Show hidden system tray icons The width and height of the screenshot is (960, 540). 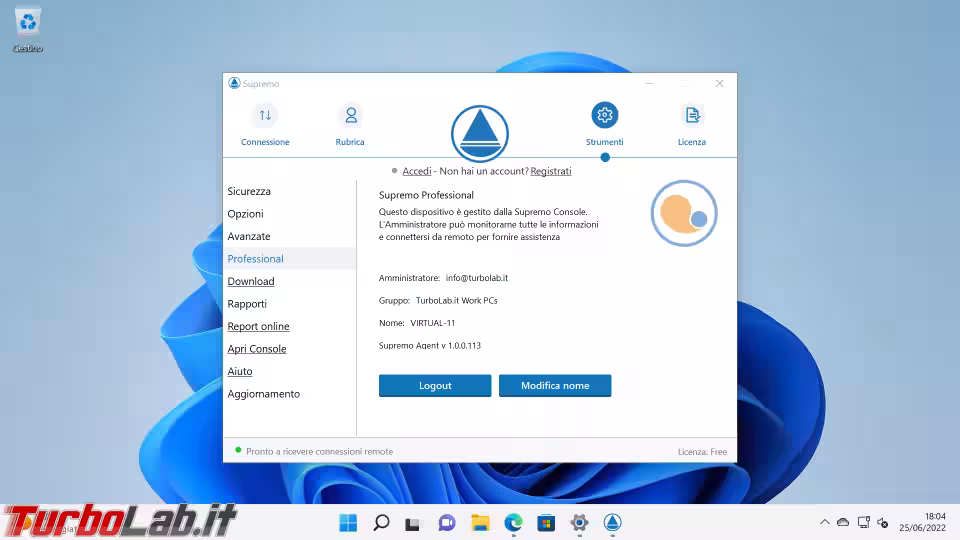pos(824,523)
